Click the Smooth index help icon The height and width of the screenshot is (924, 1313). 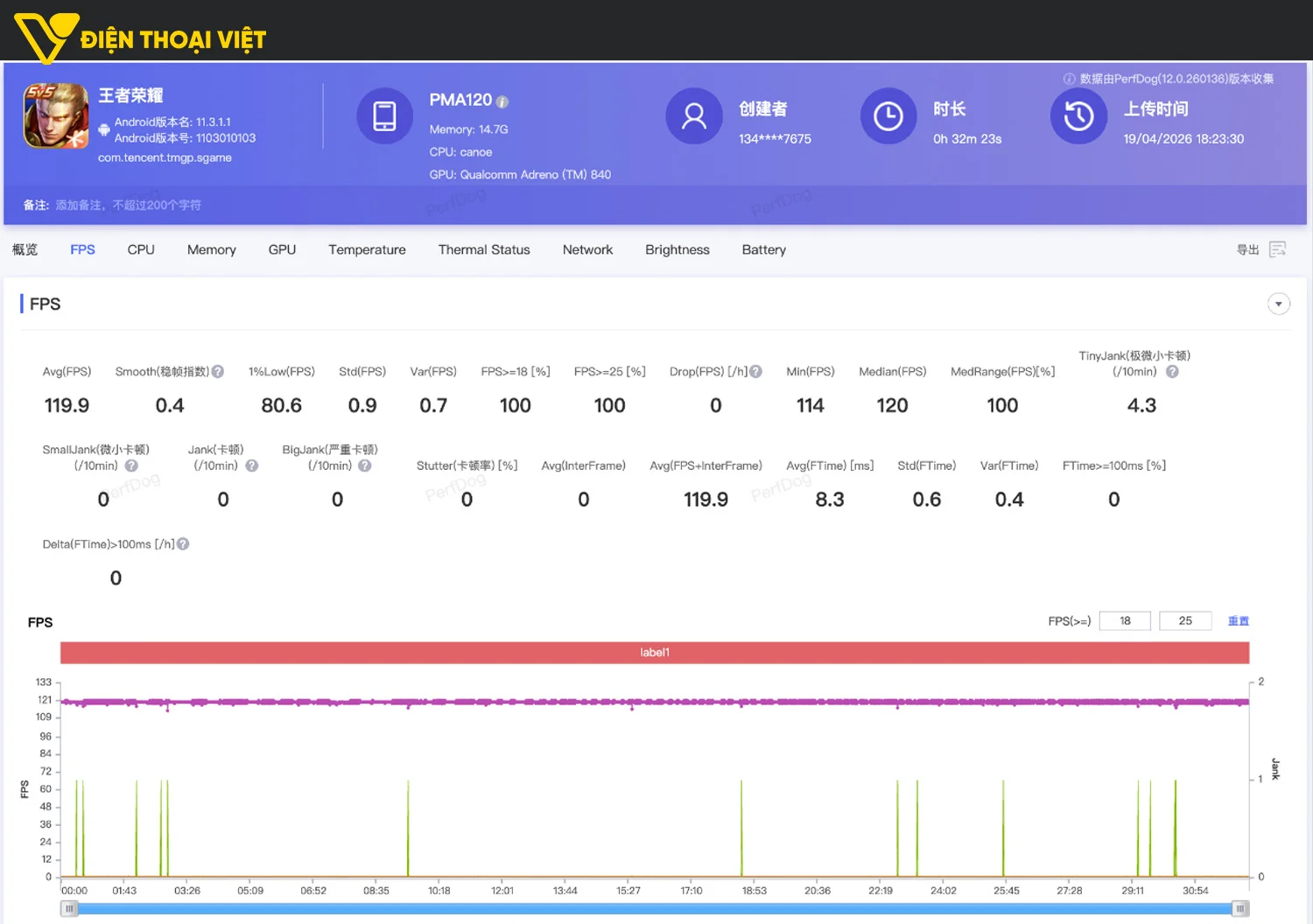pos(218,372)
